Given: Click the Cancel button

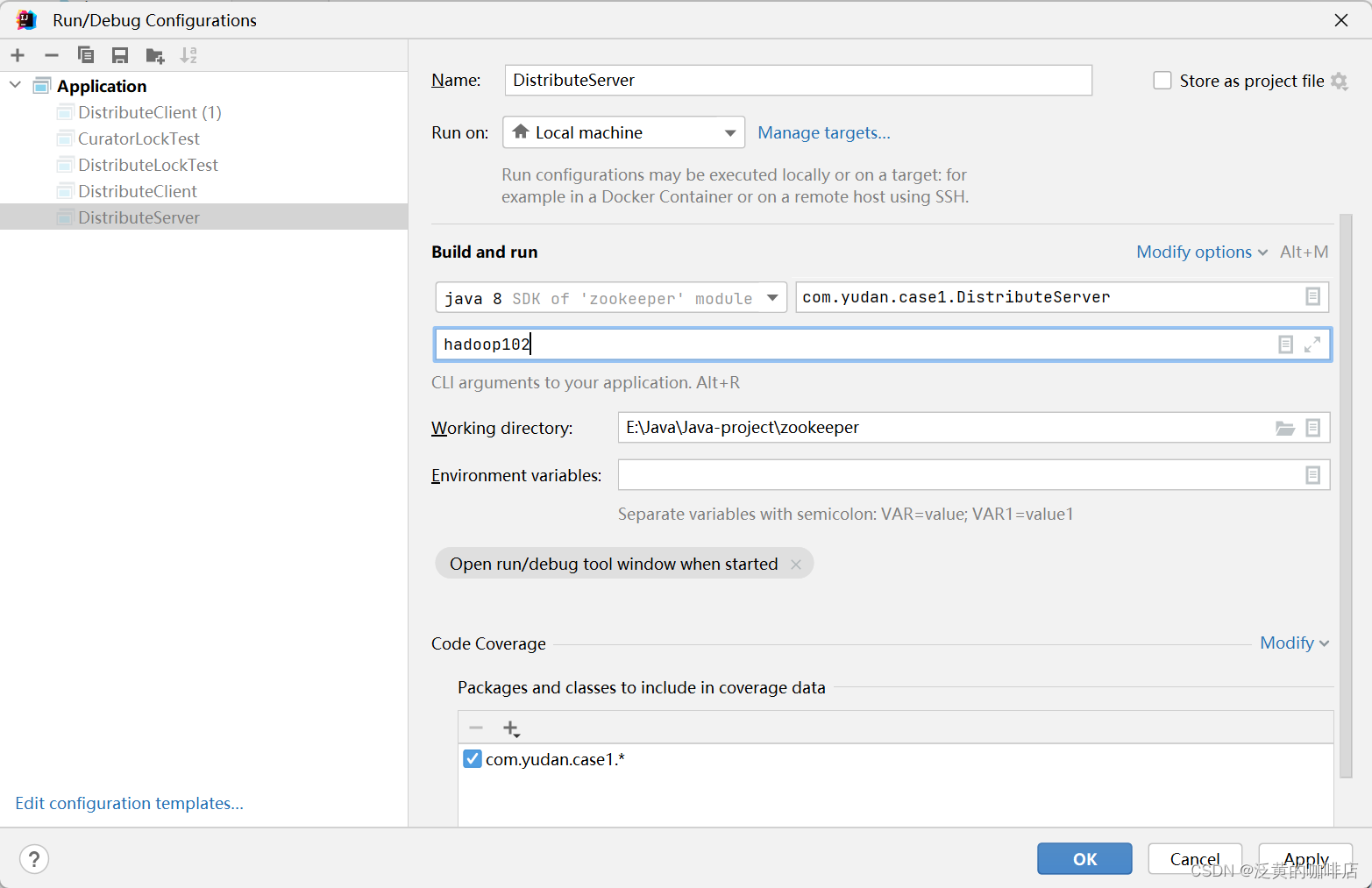Looking at the screenshot, I should pyautogui.click(x=1195, y=859).
